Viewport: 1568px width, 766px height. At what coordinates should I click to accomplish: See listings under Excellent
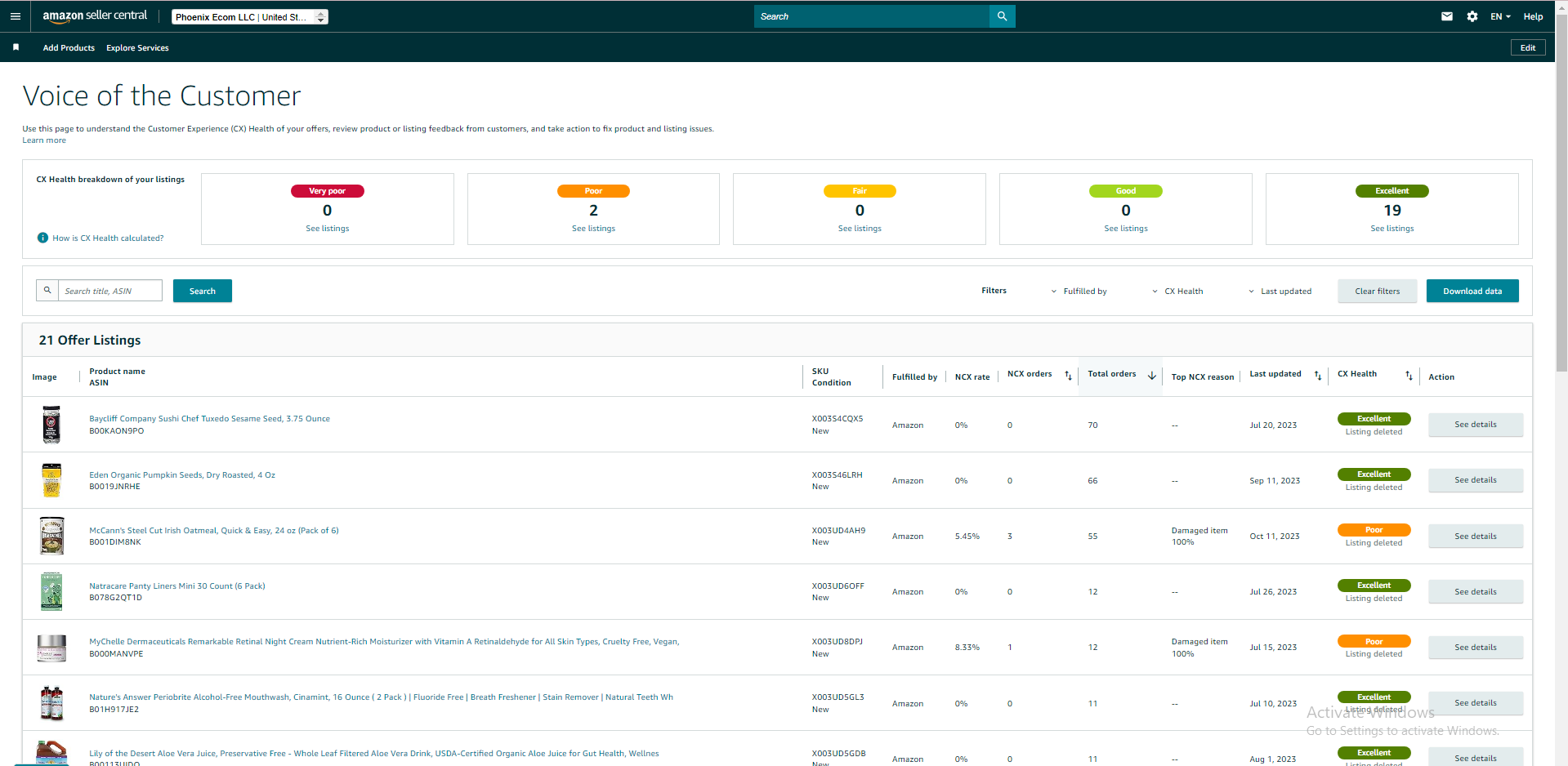click(x=1392, y=229)
